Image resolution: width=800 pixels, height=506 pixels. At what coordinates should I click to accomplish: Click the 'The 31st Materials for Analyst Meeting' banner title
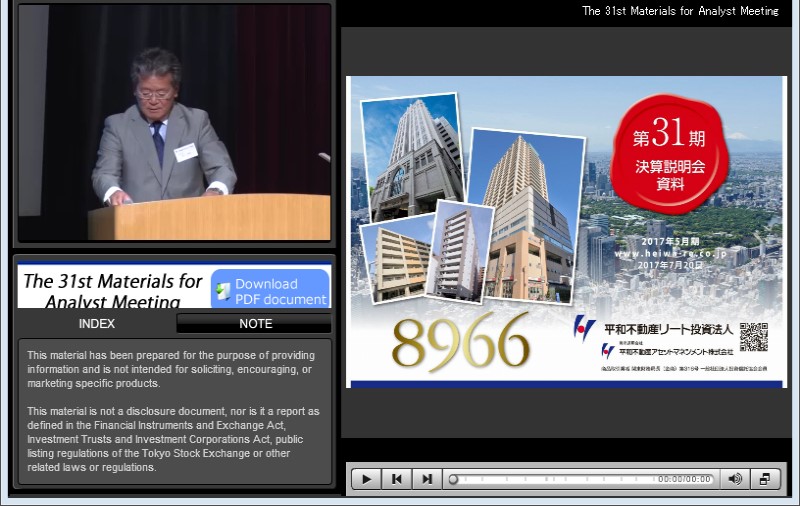(x=113, y=290)
